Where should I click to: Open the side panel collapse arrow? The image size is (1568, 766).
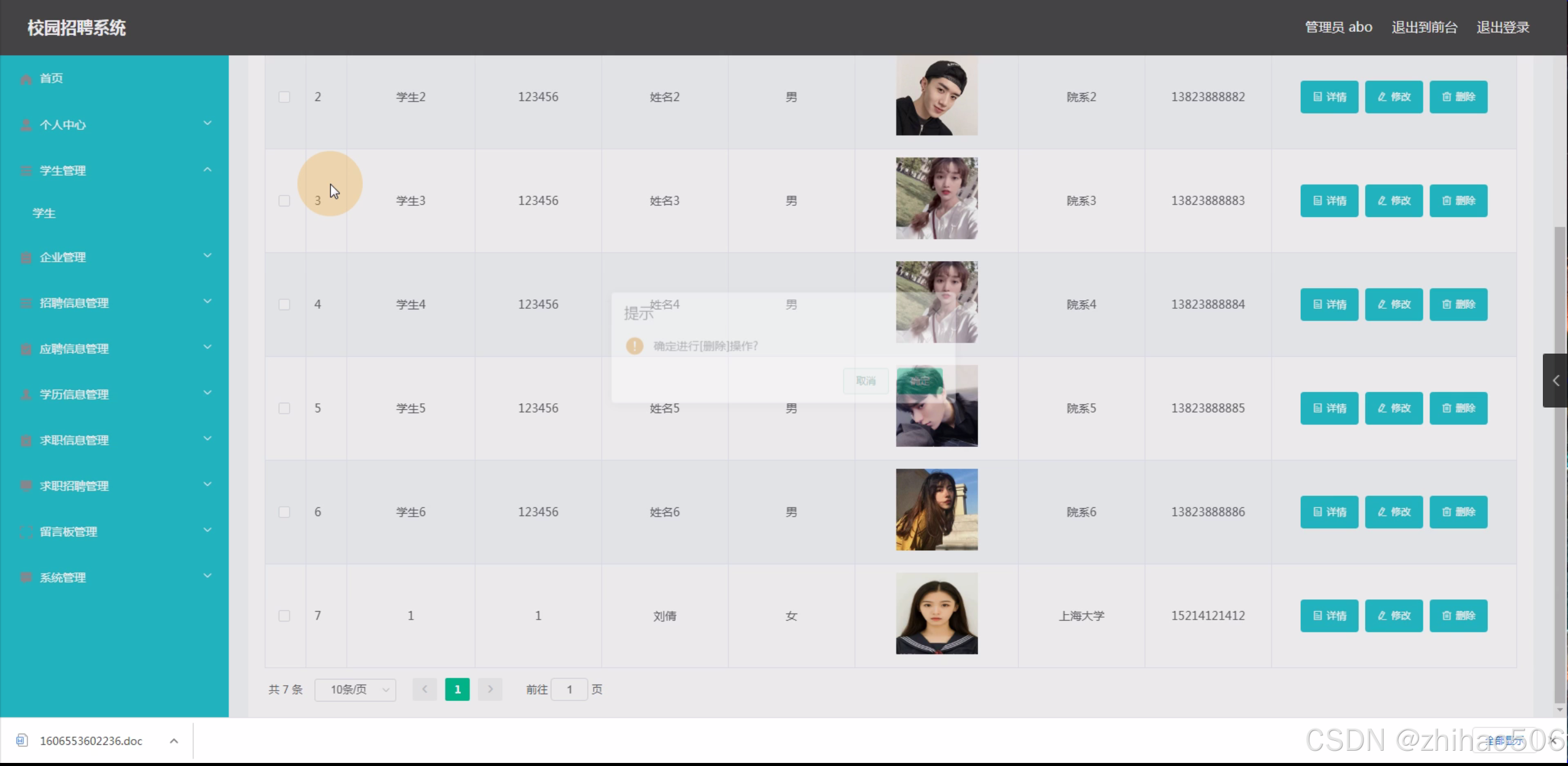pos(1555,381)
